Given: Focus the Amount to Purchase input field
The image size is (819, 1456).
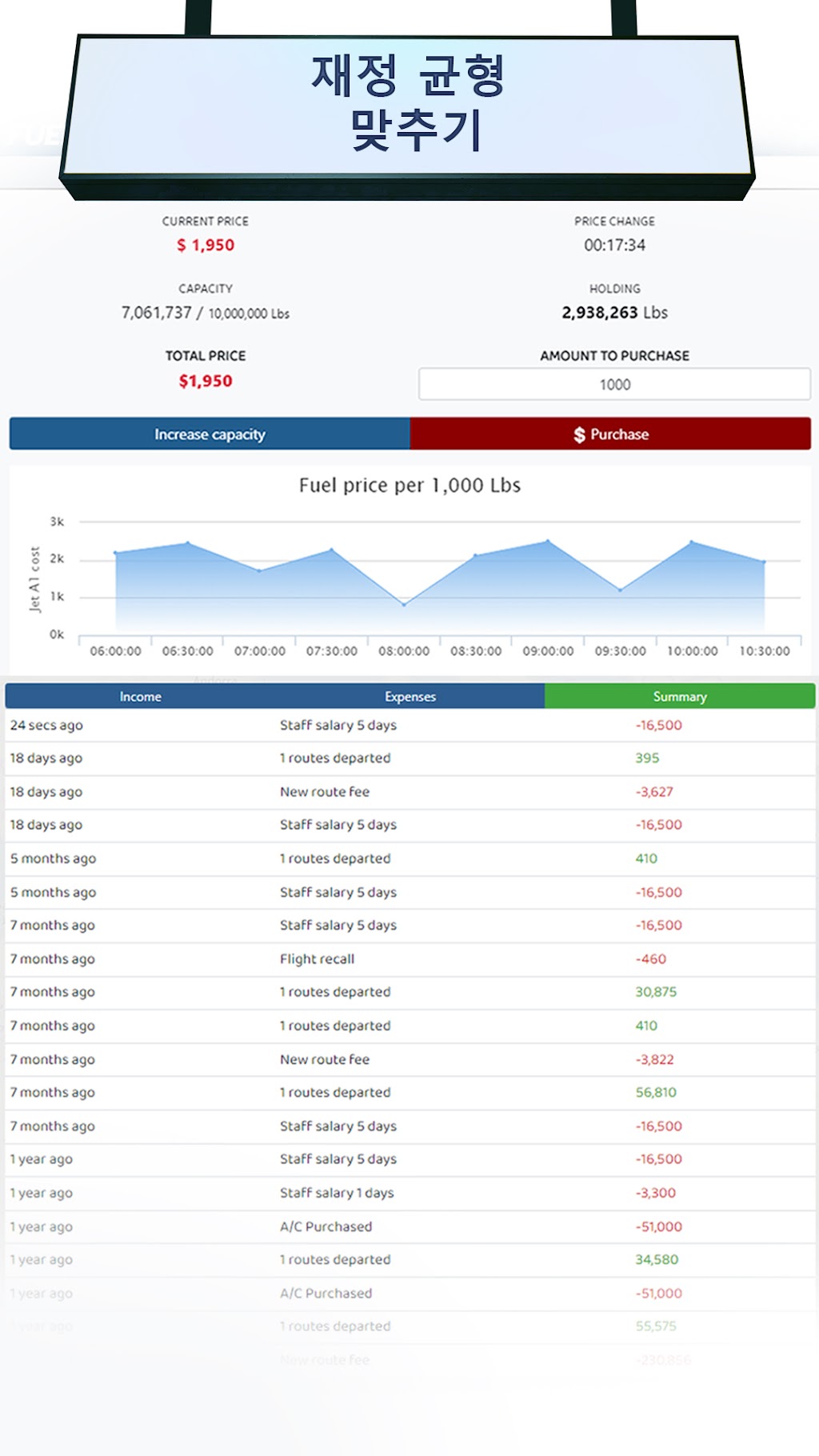Looking at the screenshot, I should click(614, 384).
